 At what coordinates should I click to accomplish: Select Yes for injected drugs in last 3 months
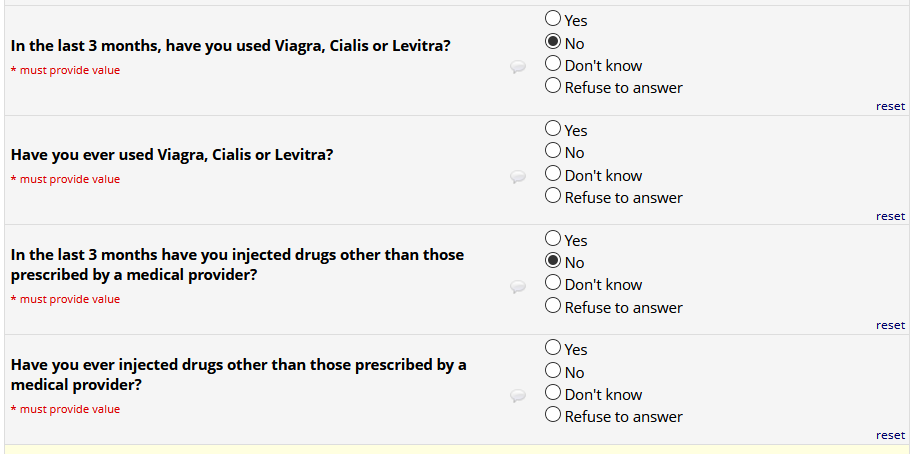click(x=553, y=239)
